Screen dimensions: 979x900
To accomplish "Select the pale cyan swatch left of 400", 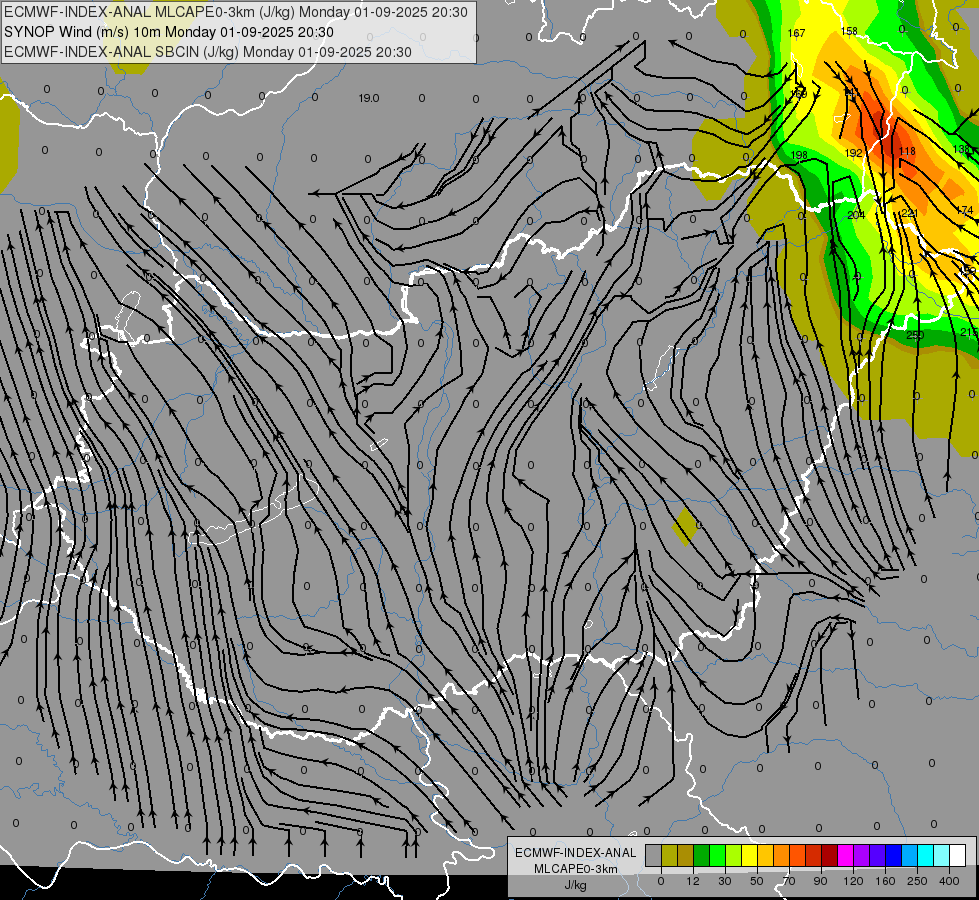I will [942, 855].
